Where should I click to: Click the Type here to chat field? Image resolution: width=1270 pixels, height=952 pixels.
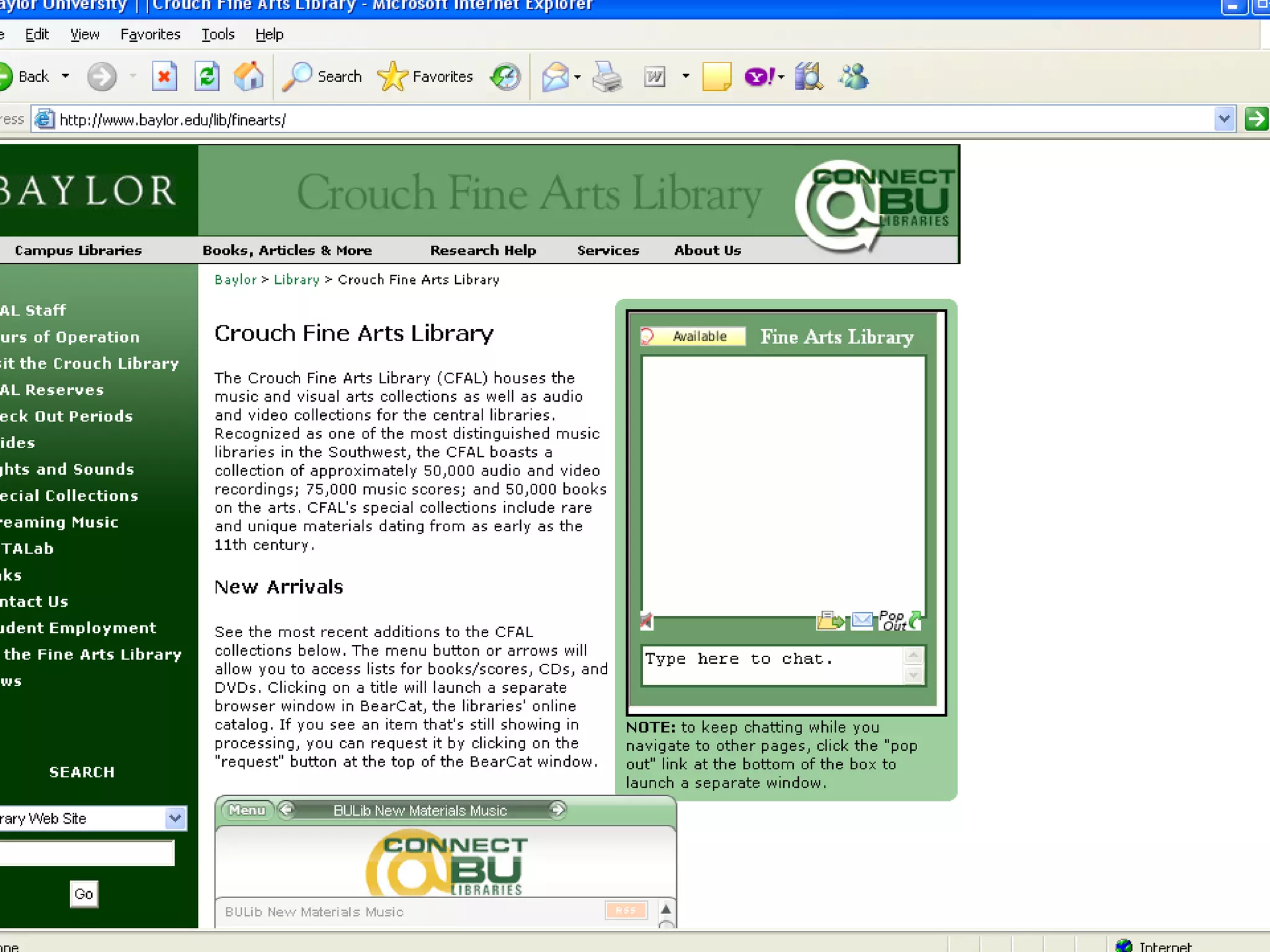[772, 665]
